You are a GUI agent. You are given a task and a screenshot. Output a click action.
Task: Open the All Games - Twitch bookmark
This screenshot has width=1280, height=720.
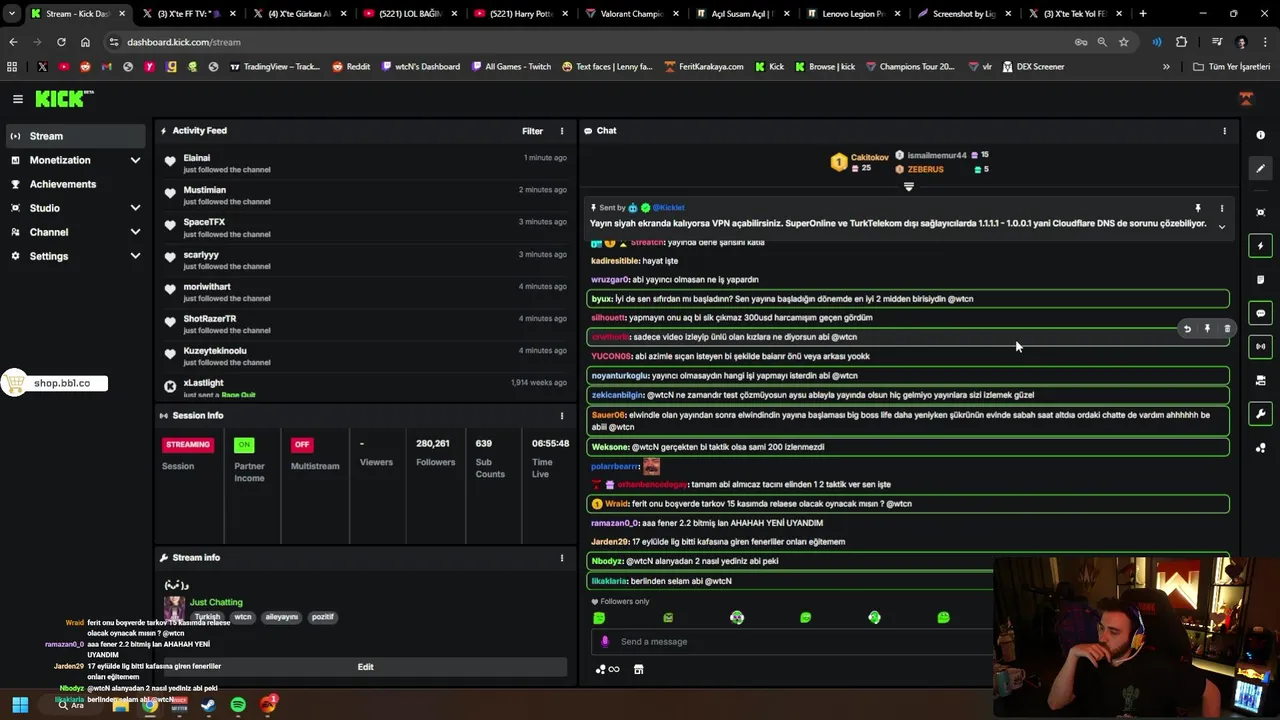point(510,67)
